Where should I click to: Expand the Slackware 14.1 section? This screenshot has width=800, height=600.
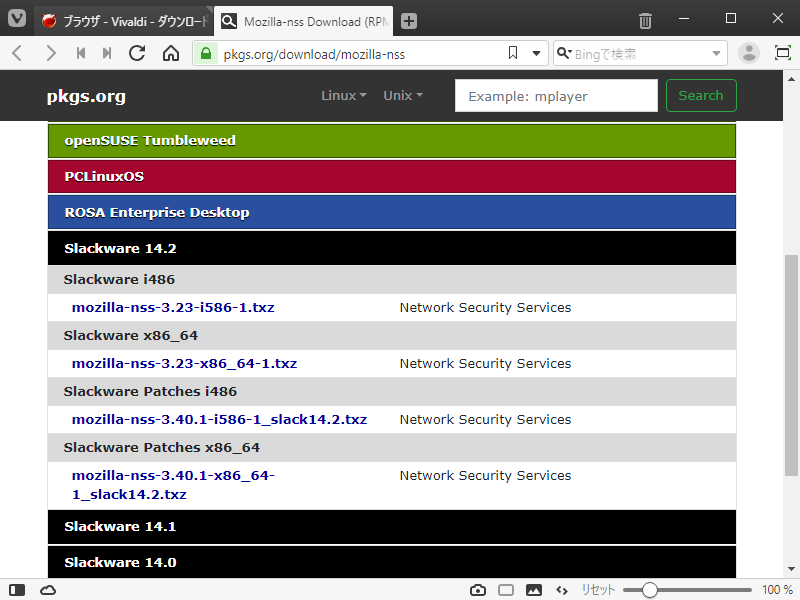click(392, 527)
